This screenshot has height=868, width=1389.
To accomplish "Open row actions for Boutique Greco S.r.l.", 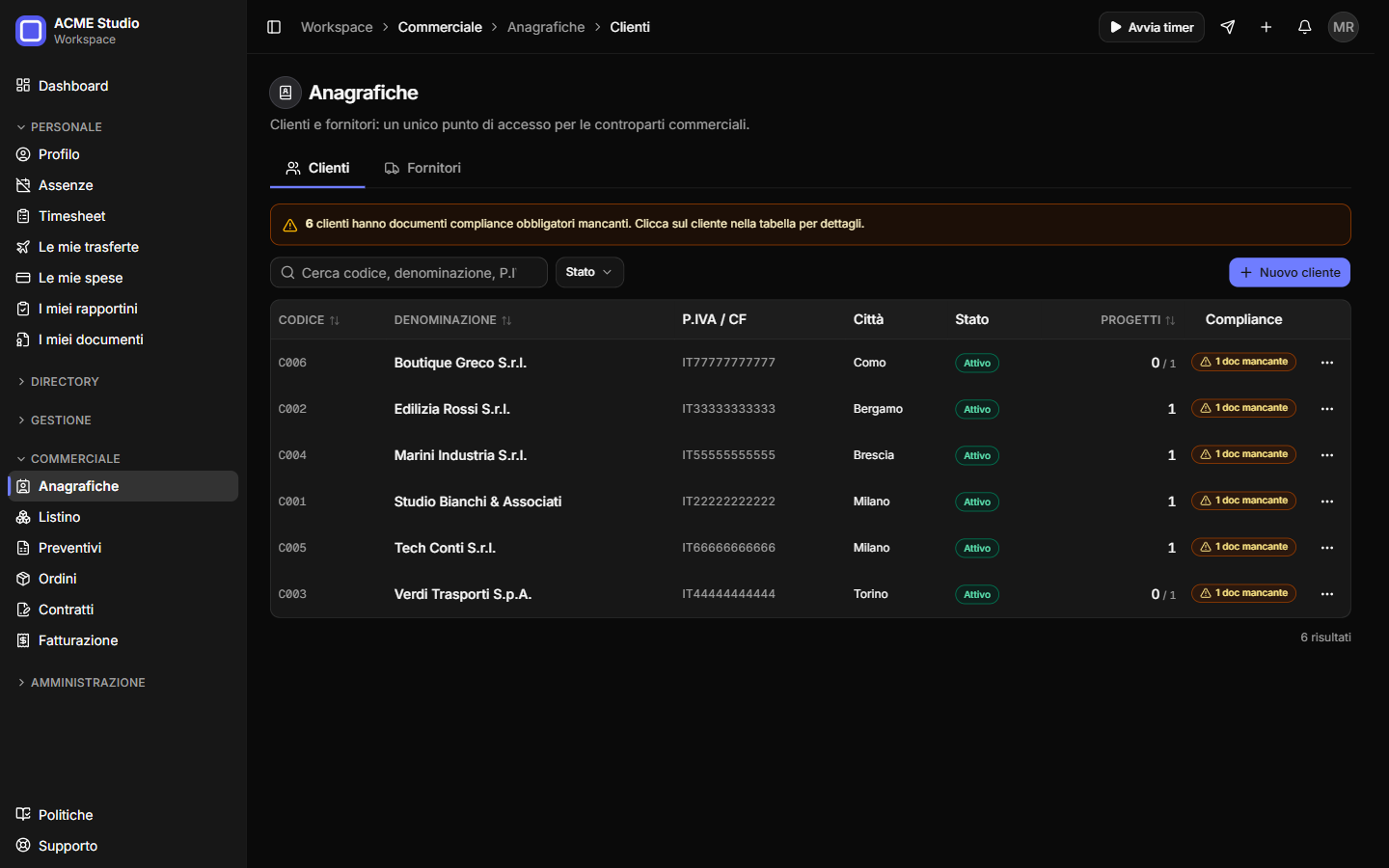I will 1327,363.
